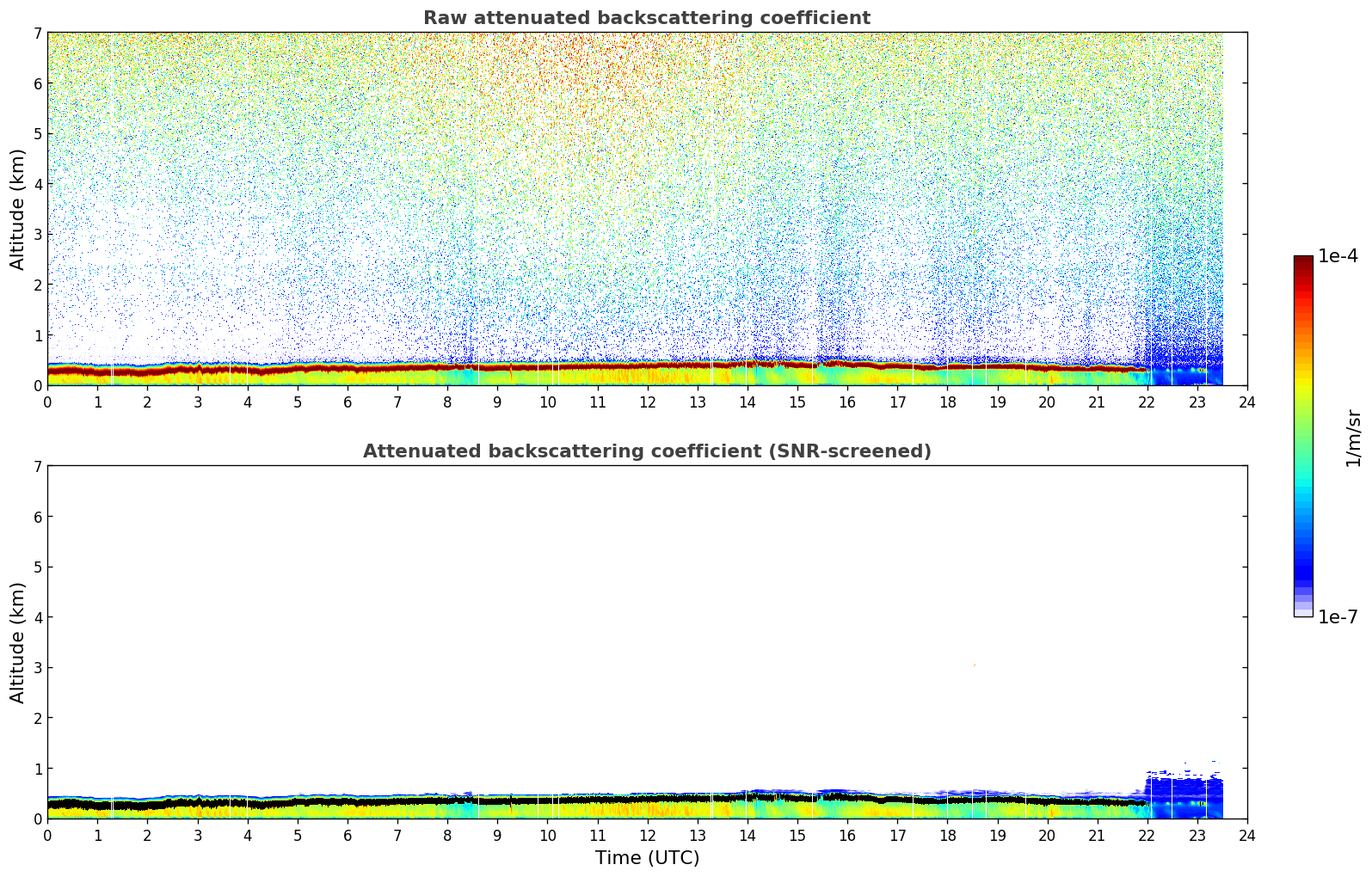Click altitude tick "2" on the raw plot
Viewport: 1372px width, 877px height.
37,285
